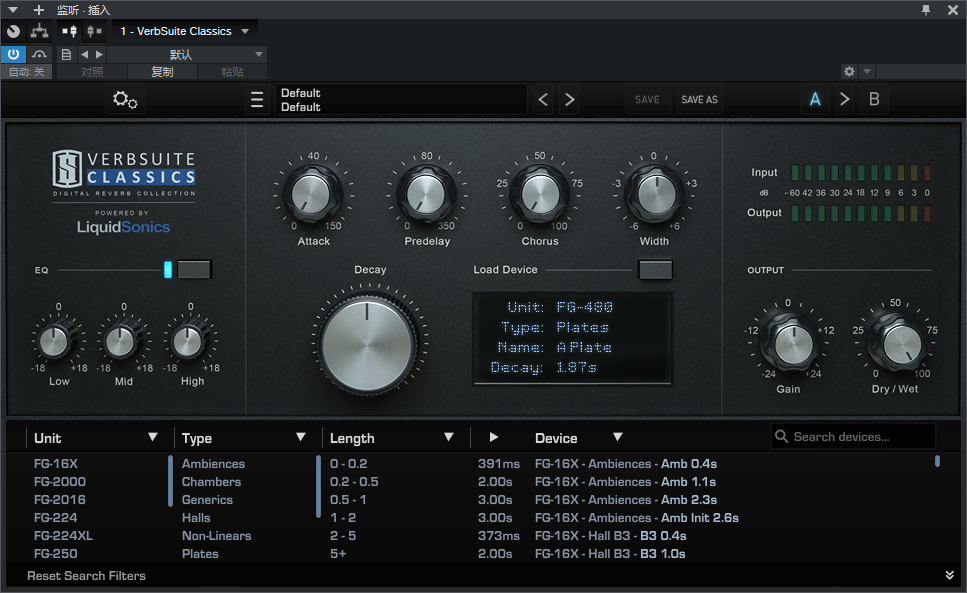Viewport: 967px width, 593px height.
Task: Click the device preview play triangle
Action: pyautogui.click(x=493, y=437)
